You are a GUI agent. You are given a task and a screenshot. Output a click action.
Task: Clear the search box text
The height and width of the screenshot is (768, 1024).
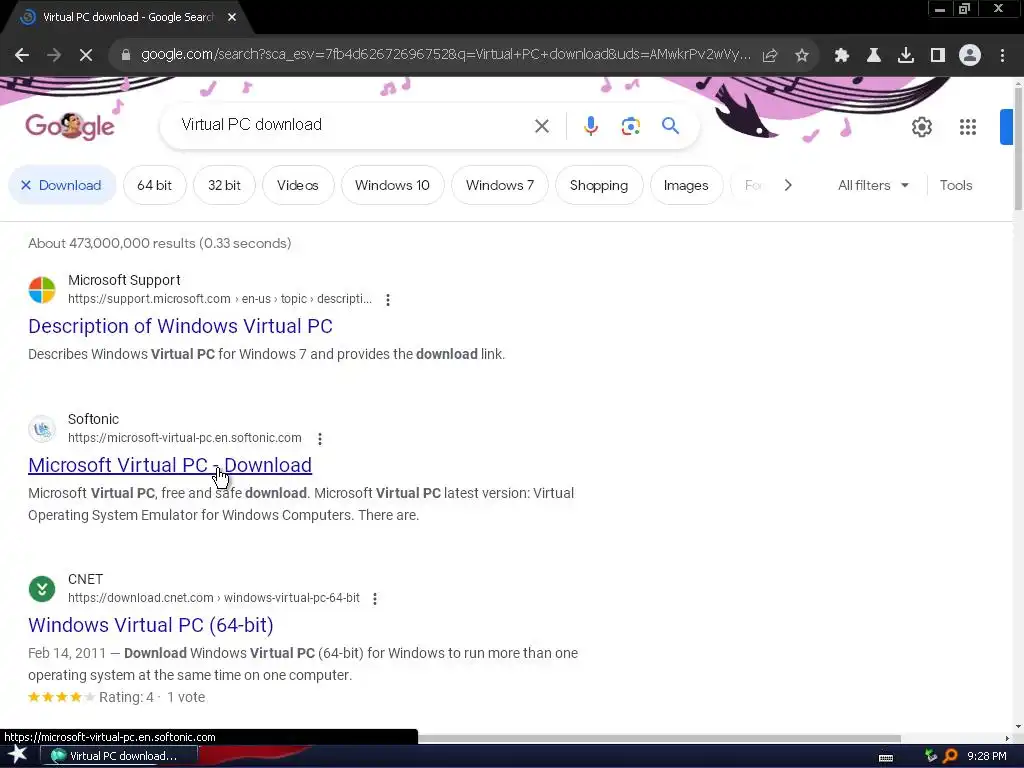pyautogui.click(x=542, y=126)
